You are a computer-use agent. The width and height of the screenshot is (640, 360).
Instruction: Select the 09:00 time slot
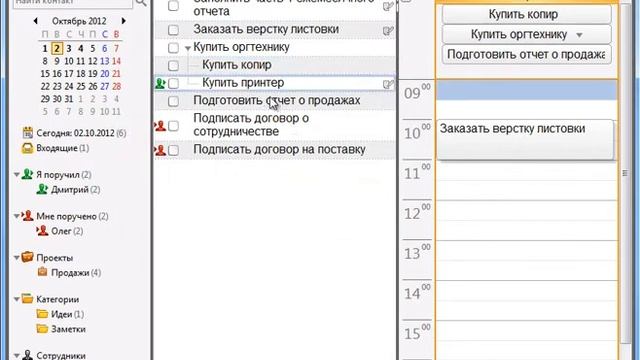(527, 90)
